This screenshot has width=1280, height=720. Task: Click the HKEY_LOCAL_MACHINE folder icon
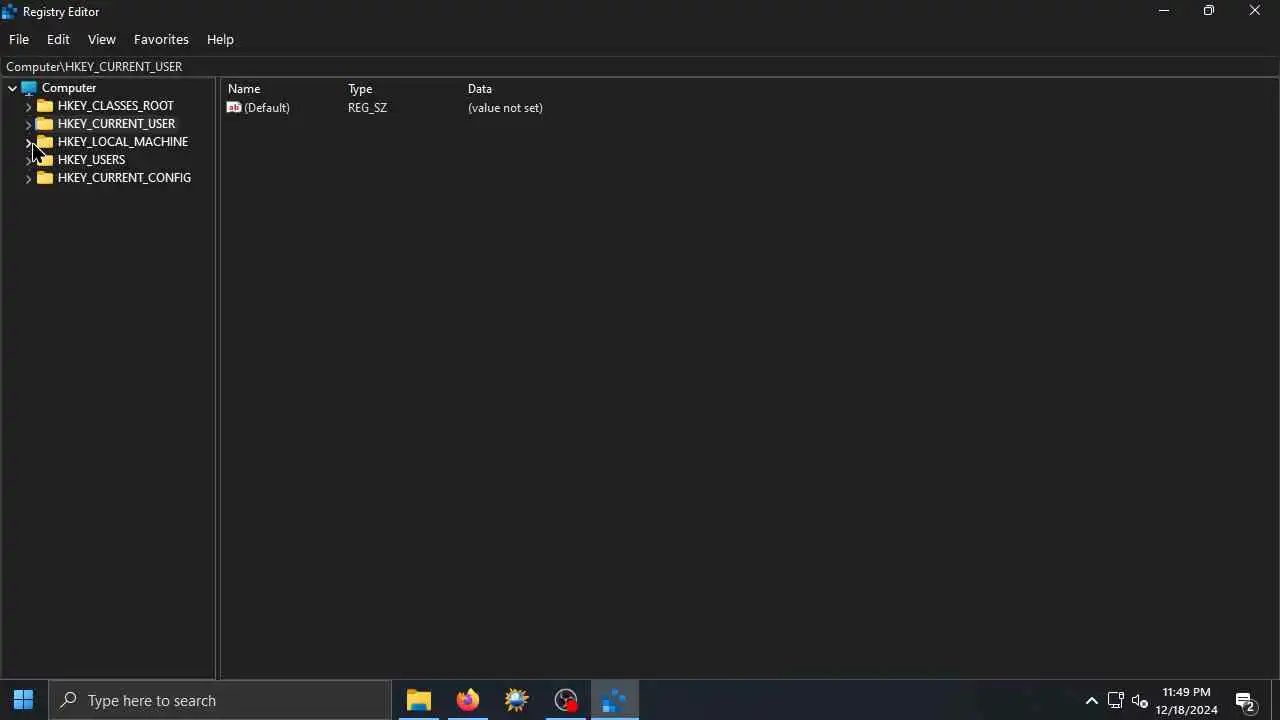(45, 142)
